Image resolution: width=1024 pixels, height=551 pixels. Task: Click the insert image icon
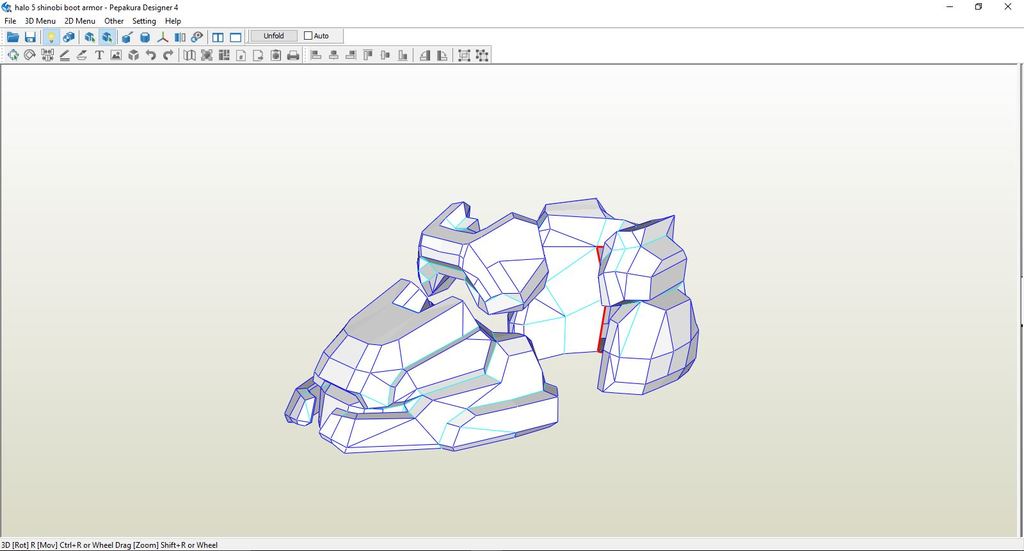[x=116, y=55]
